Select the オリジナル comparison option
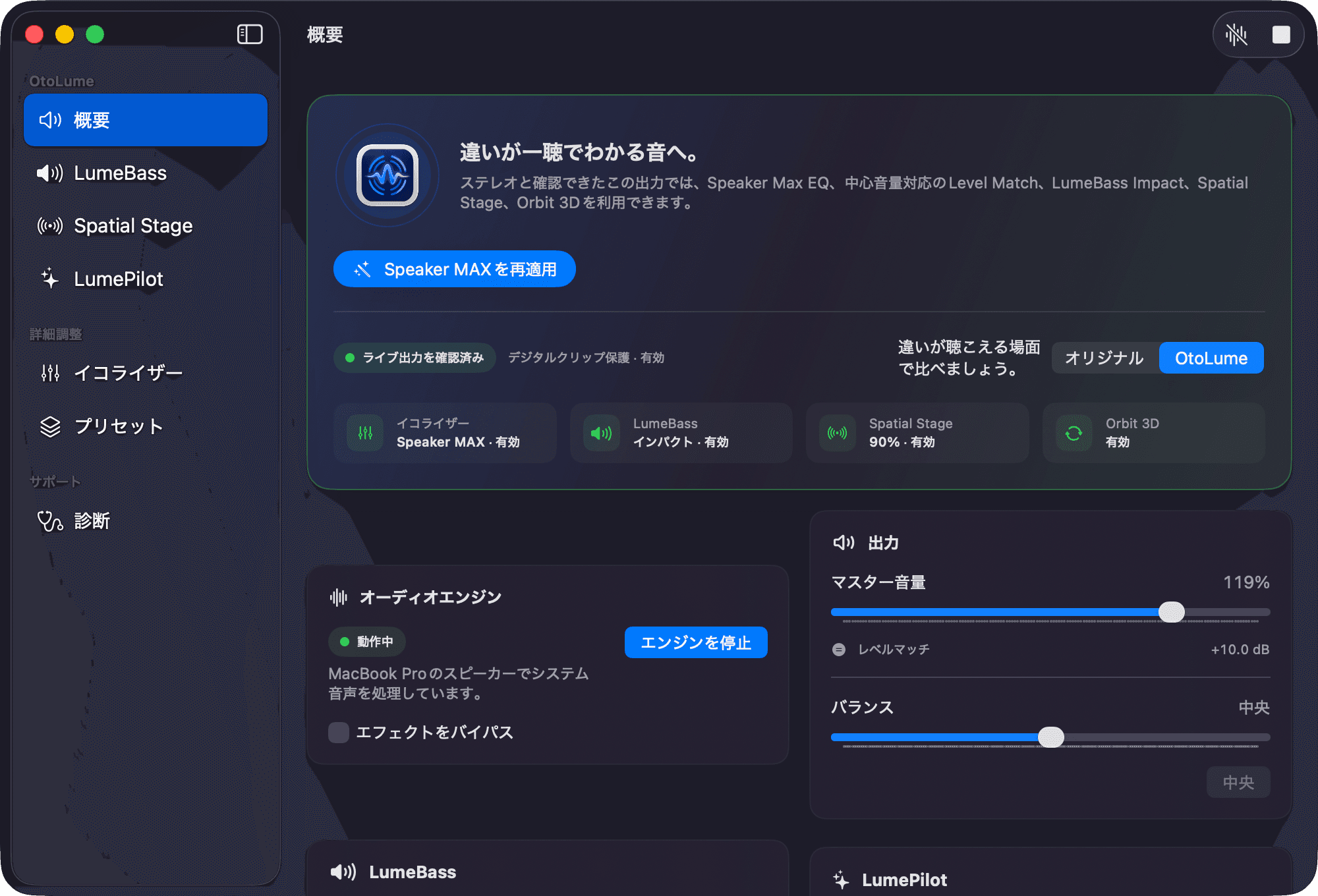The width and height of the screenshot is (1318, 896). (1105, 358)
